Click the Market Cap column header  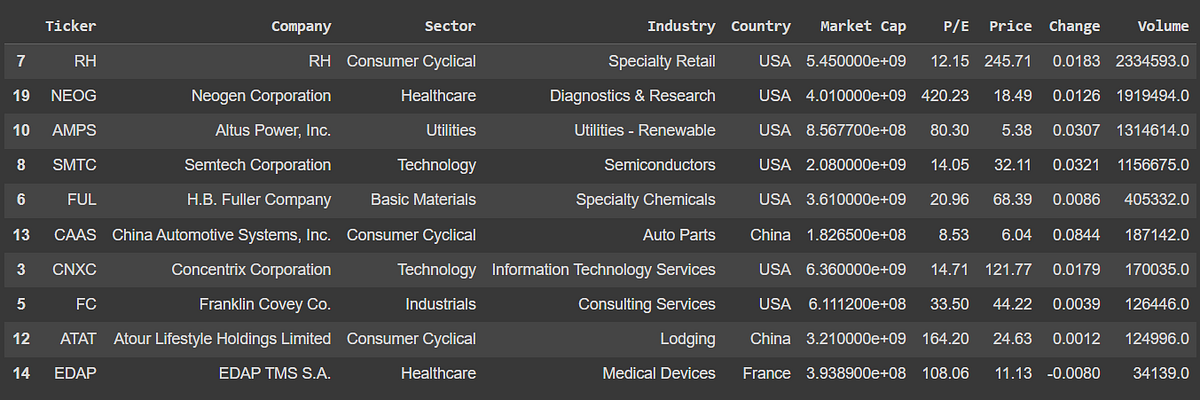tap(863, 27)
